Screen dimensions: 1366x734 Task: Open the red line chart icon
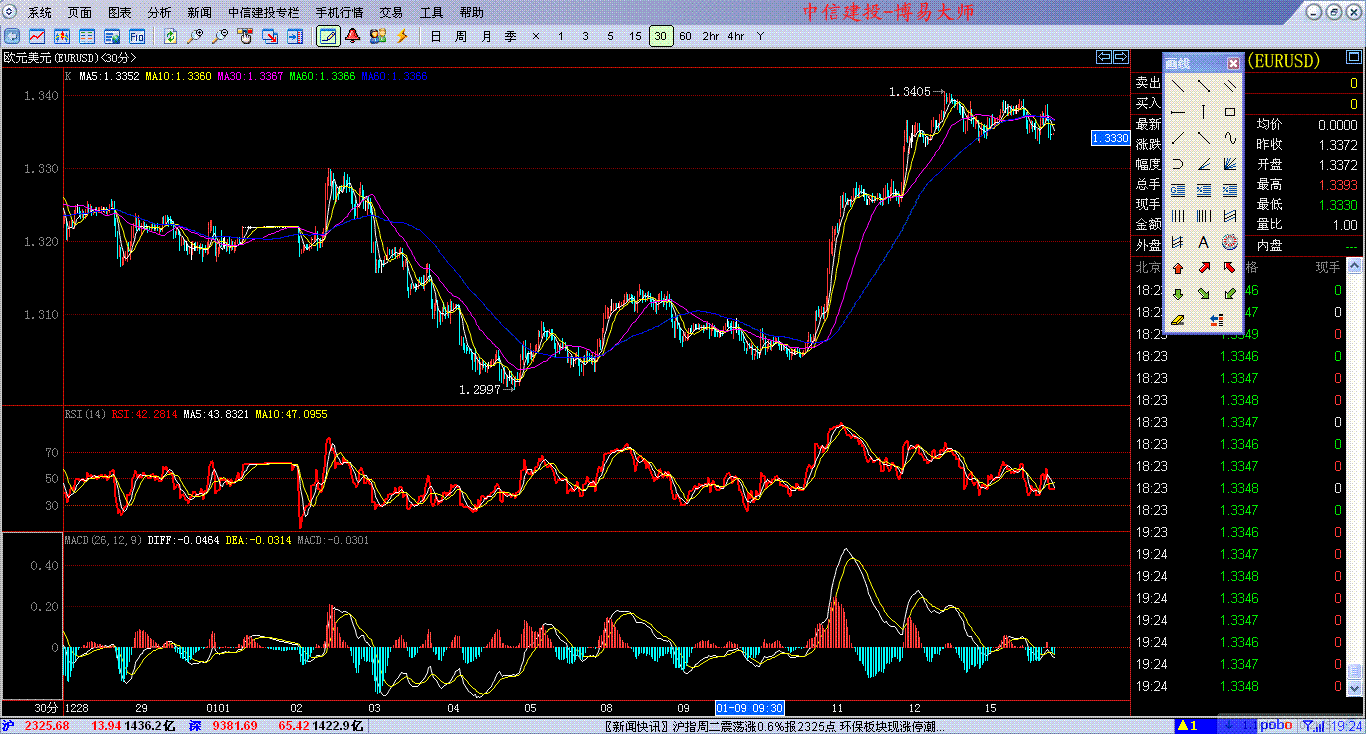[x=36, y=36]
